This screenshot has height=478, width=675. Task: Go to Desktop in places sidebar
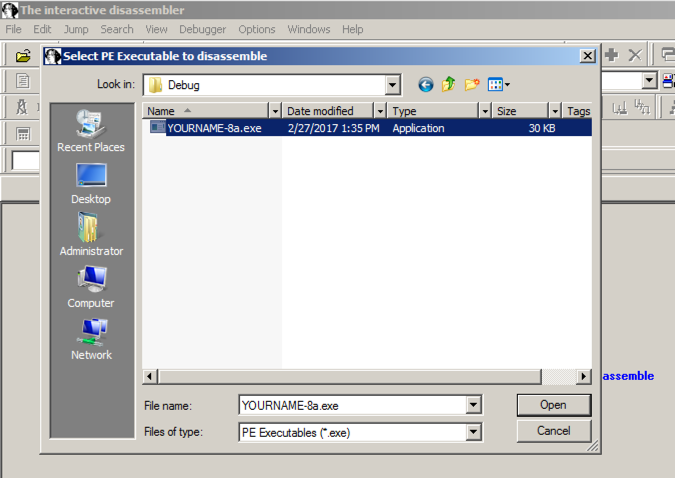tap(91, 183)
